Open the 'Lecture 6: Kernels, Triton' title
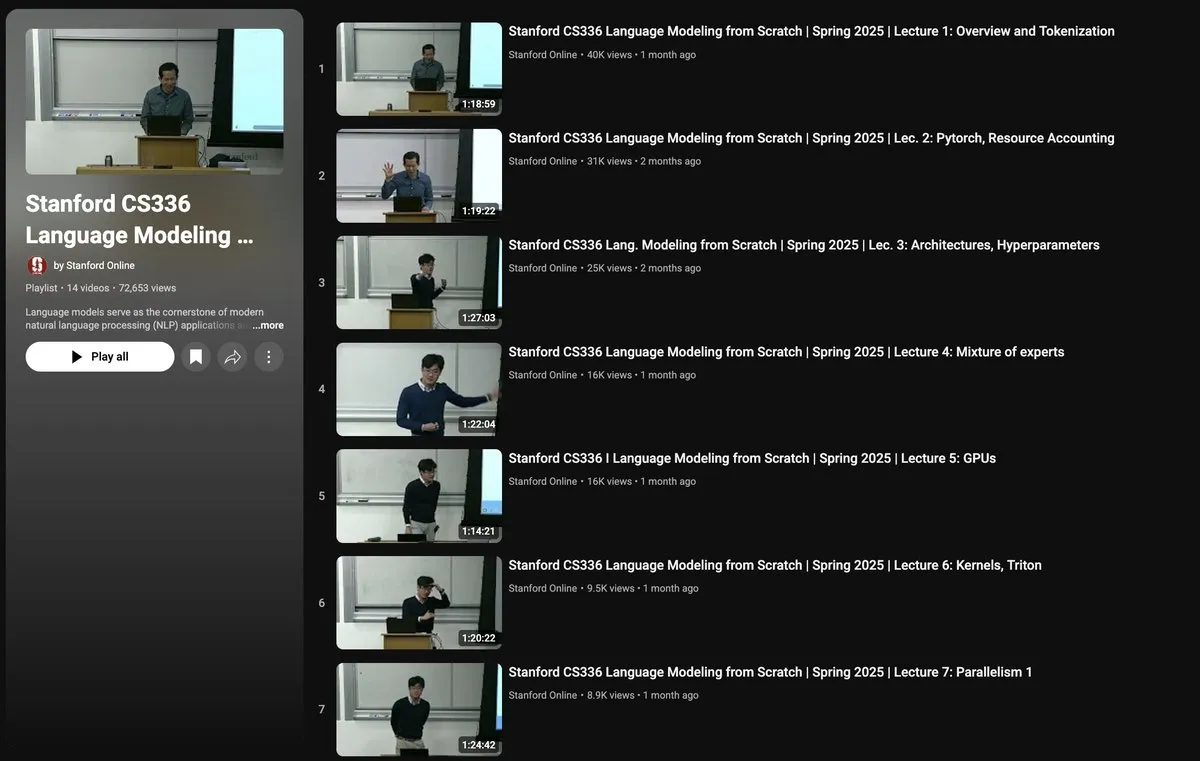 (775, 565)
